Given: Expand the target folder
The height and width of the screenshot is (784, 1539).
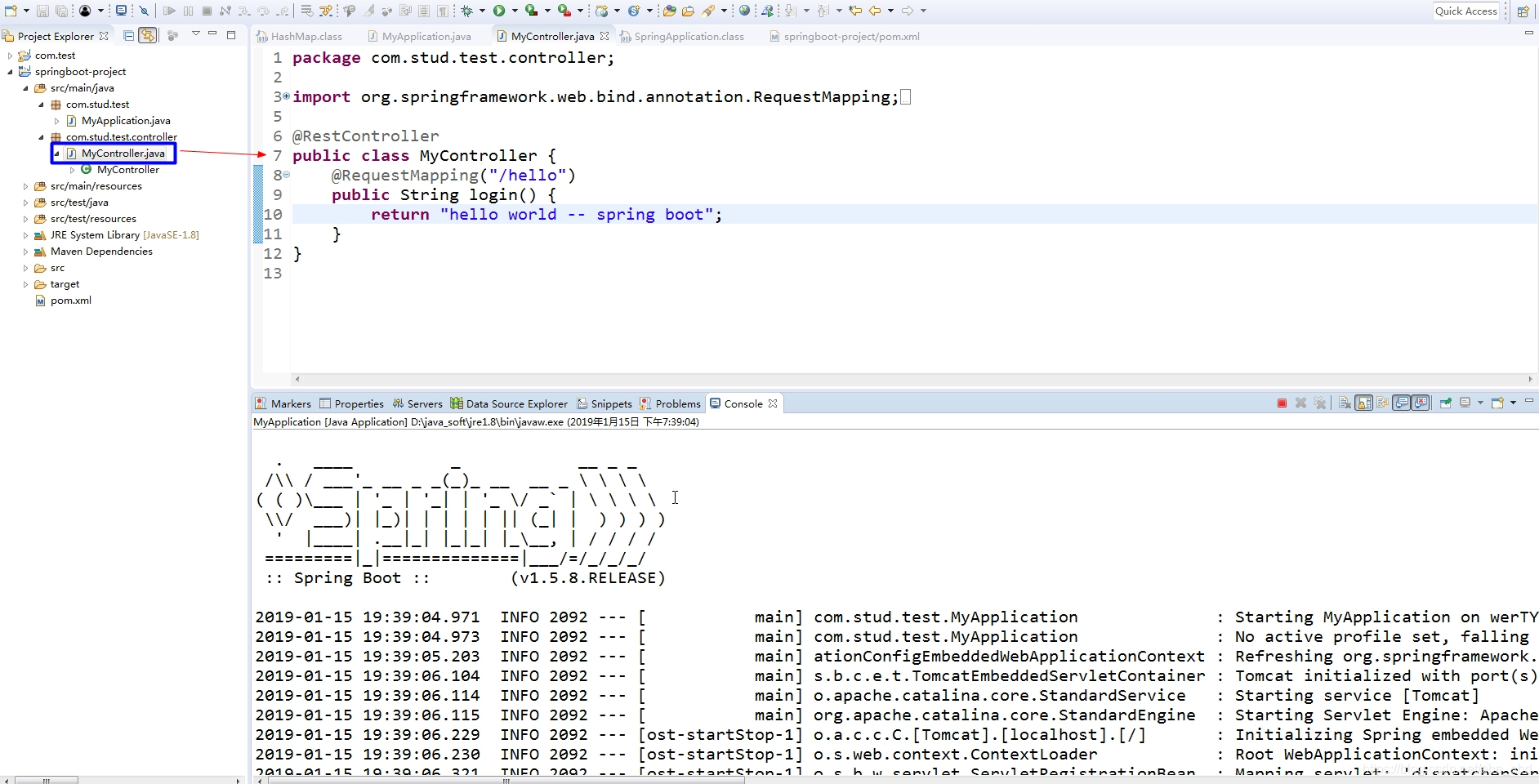Looking at the screenshot, I should pyautogui.click(x=25, y=284).
